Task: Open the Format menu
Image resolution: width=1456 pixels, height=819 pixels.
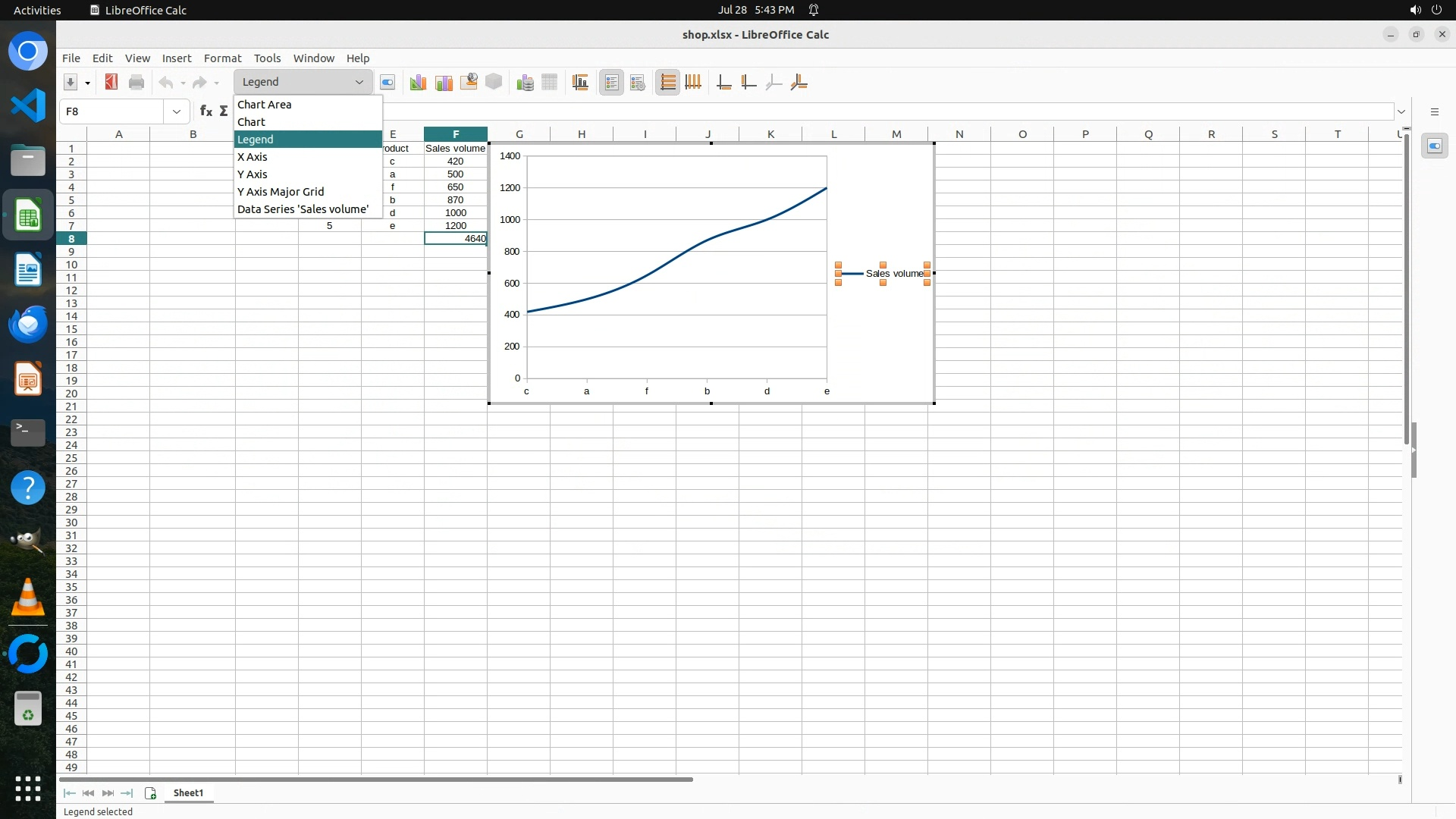Action: (222, 58)
